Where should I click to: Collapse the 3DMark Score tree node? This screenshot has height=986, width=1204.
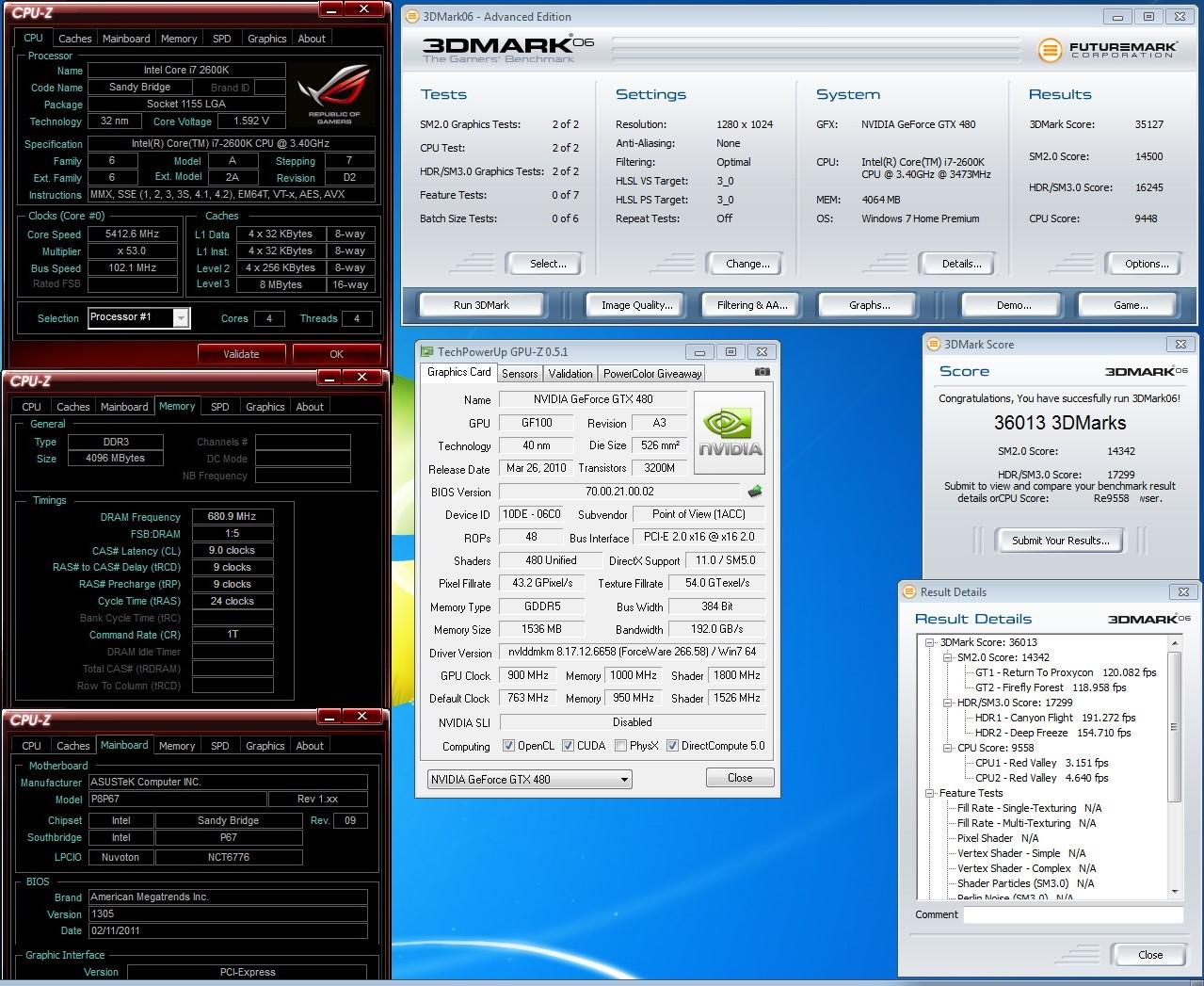[x=929, y=642]
